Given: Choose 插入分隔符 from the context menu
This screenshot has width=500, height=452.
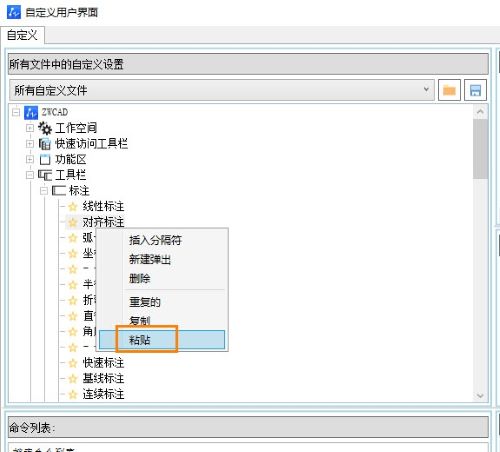Looking at the screenshot, I should point(155,240).
